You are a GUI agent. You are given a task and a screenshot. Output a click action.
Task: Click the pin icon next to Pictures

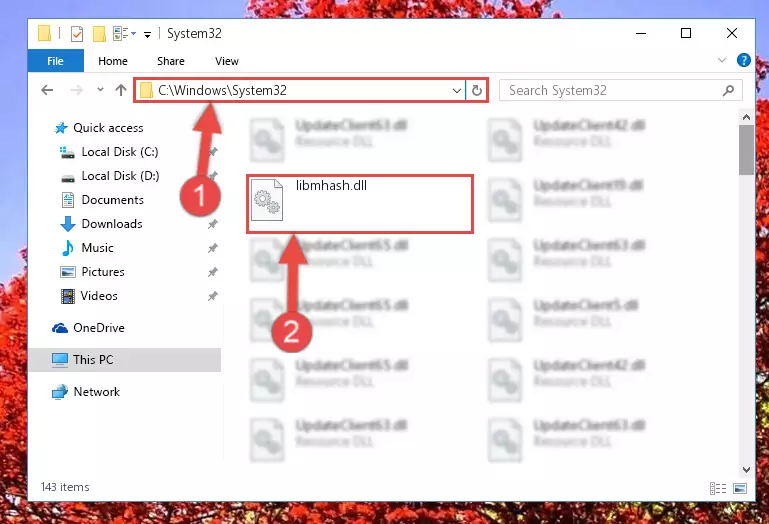pyautogui.click(x=212, y=272)
